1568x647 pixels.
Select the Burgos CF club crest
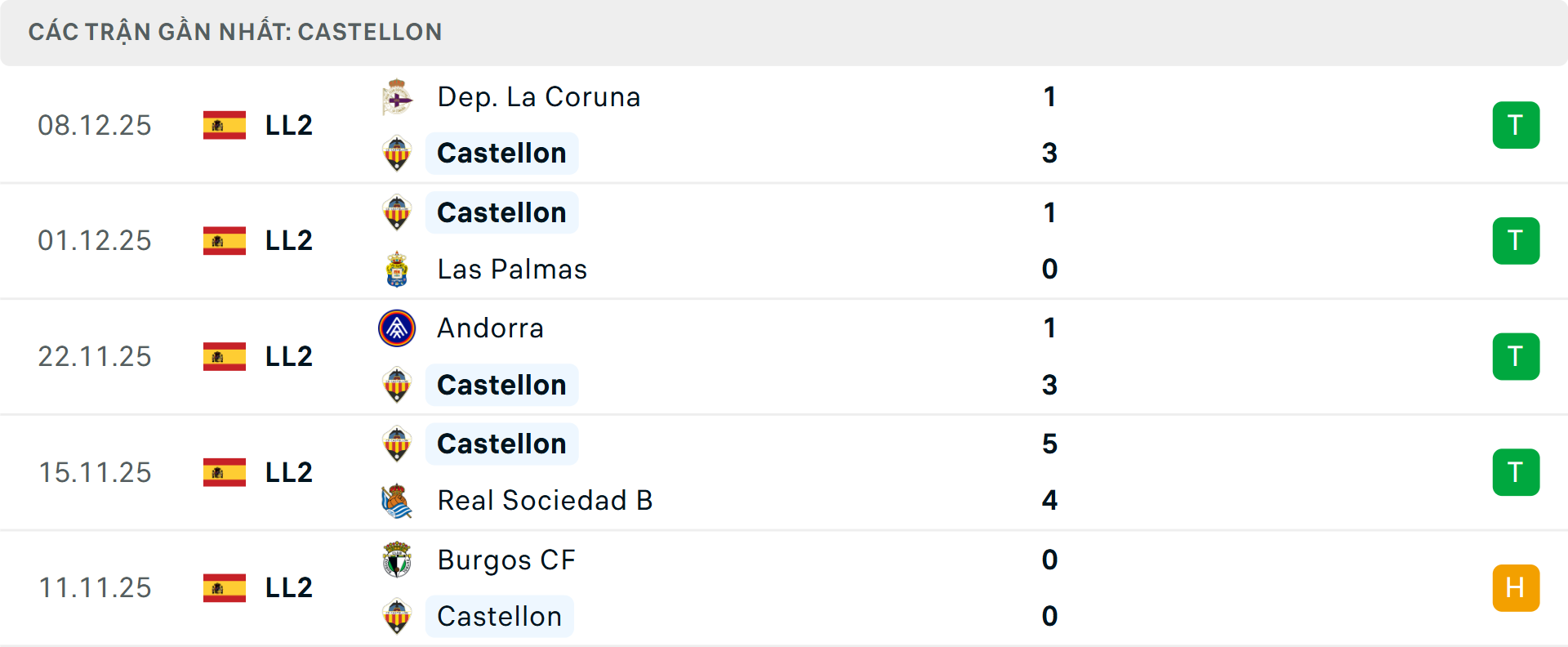(397, 560)
